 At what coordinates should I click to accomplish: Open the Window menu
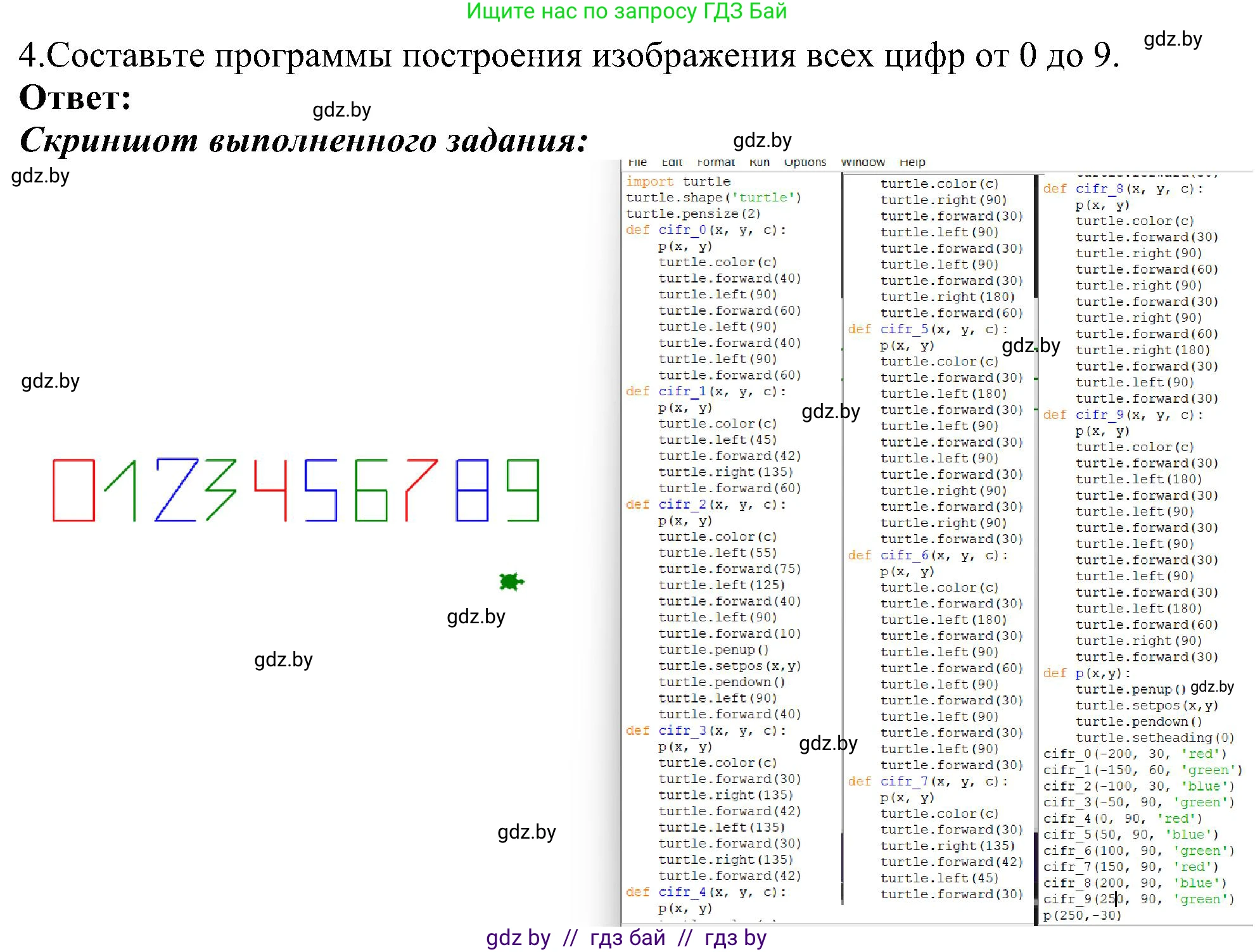point(863,162)
